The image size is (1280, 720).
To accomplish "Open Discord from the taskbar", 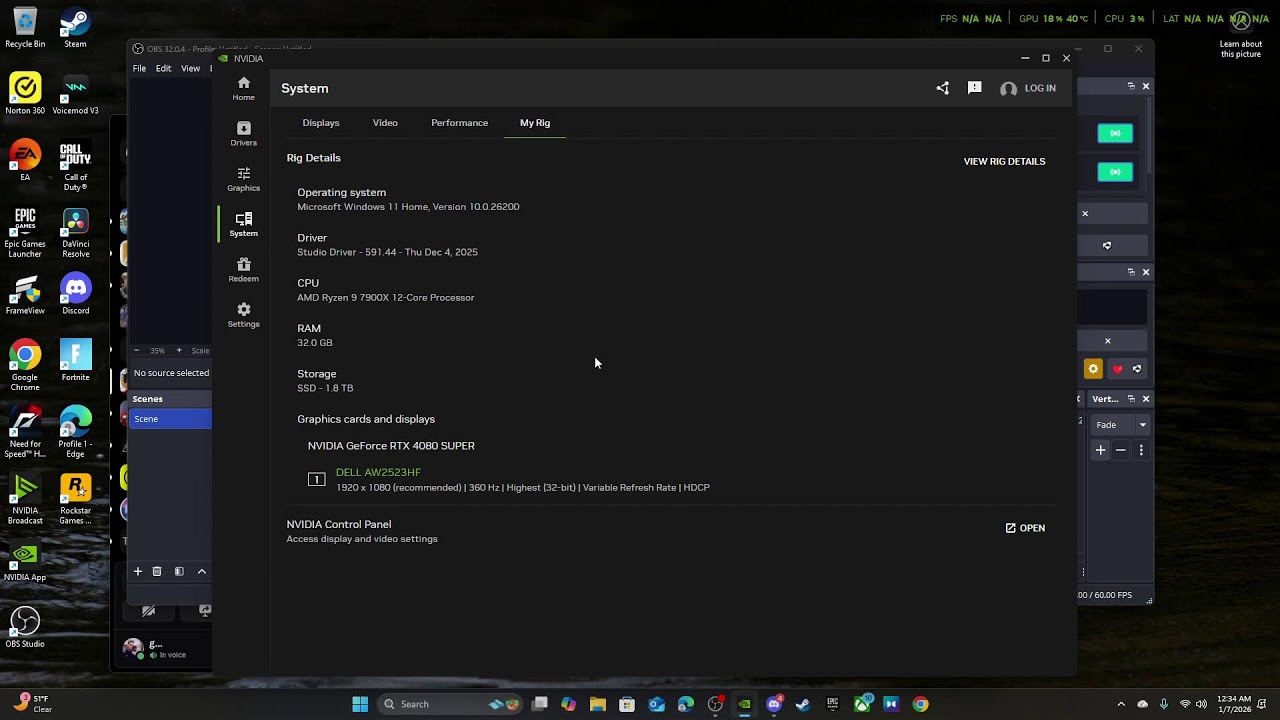I will tap(773, 704).
